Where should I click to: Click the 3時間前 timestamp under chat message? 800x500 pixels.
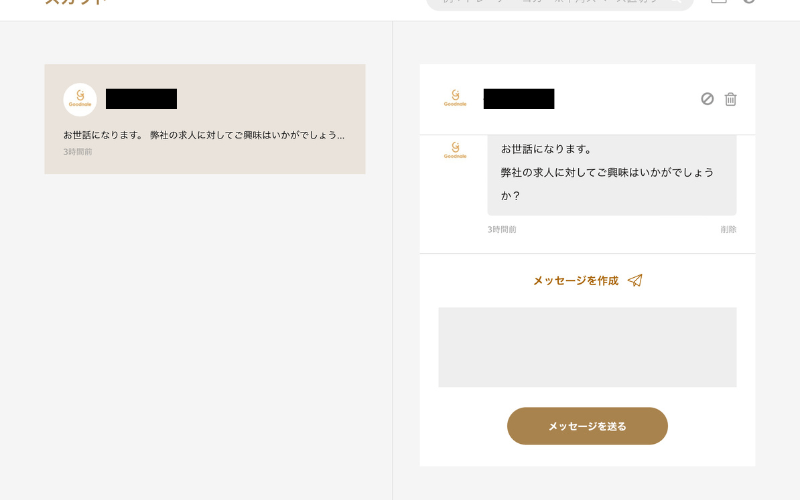502,230
